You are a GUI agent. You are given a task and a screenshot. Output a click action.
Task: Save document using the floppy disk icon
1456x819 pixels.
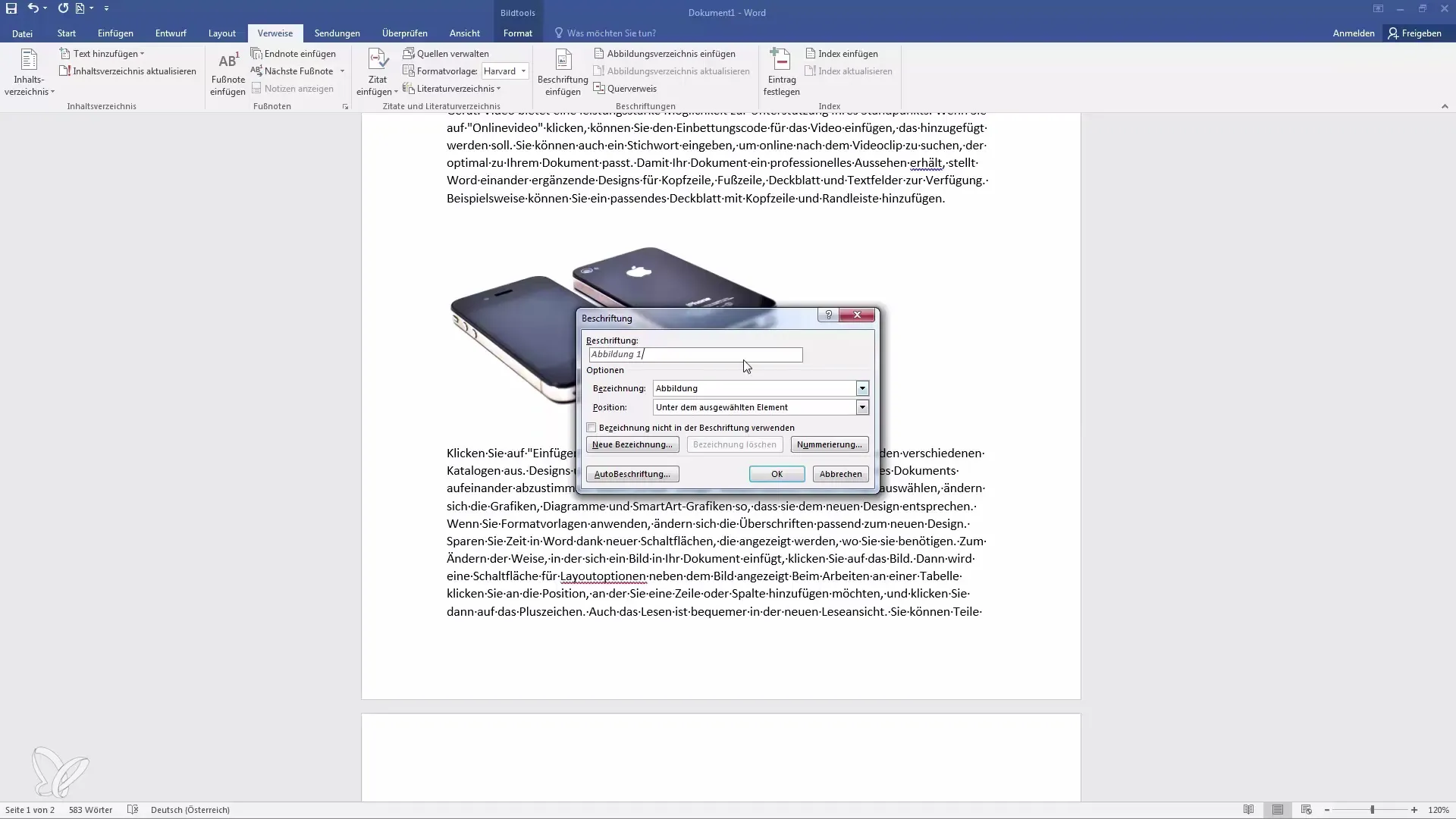point(11,8)
